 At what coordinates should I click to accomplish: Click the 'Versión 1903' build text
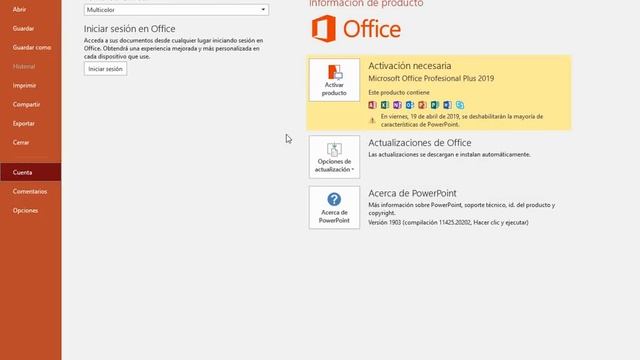[x=448, y=222]
